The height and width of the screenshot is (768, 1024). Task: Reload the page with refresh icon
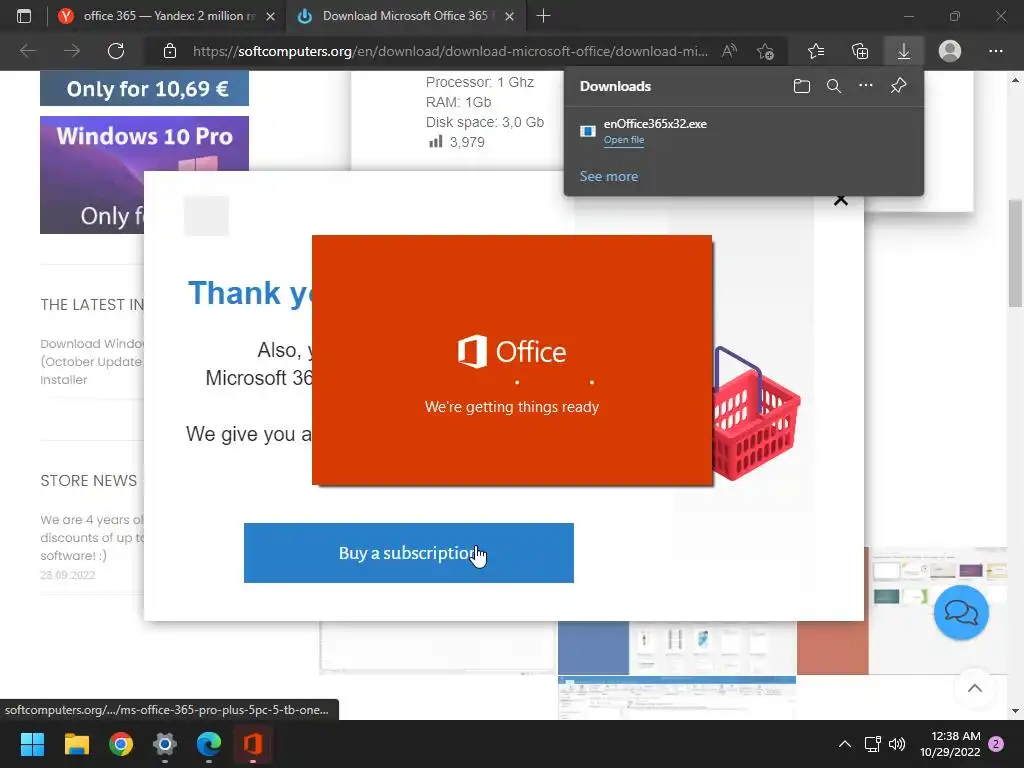click(x=116, y=51)
